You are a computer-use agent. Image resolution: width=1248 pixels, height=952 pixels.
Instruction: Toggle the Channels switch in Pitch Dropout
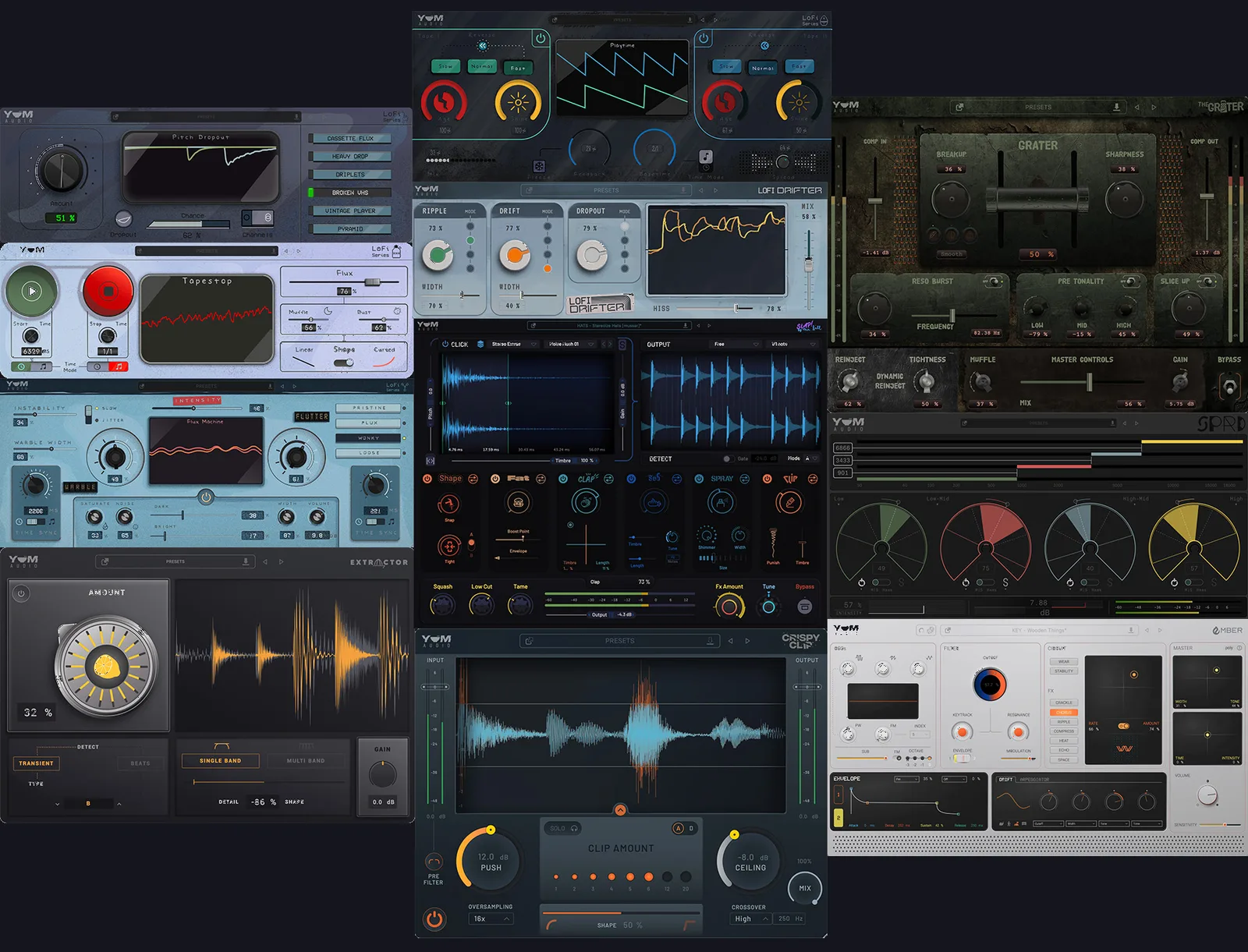257,218
